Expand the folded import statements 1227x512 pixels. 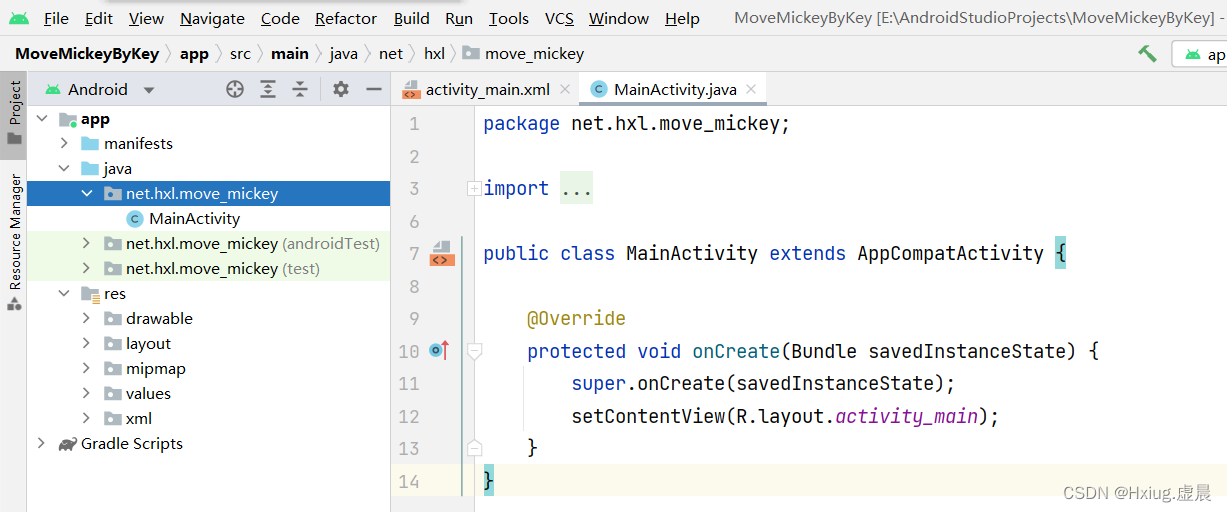(x=474, y=189)
